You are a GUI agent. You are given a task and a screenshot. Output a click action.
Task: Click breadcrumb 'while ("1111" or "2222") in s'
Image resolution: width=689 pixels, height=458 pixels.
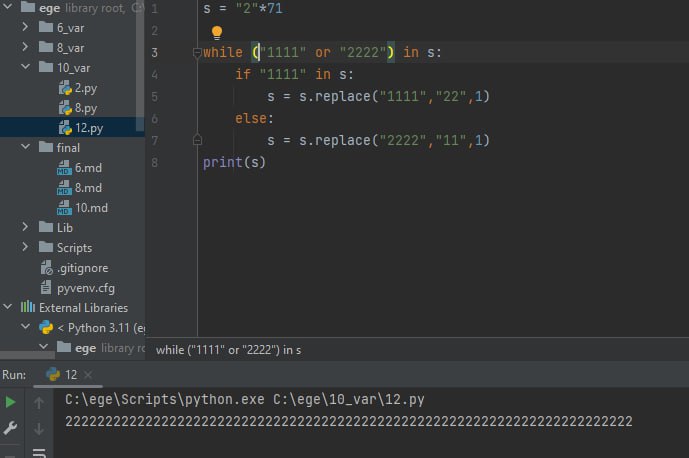pos(228,350)
